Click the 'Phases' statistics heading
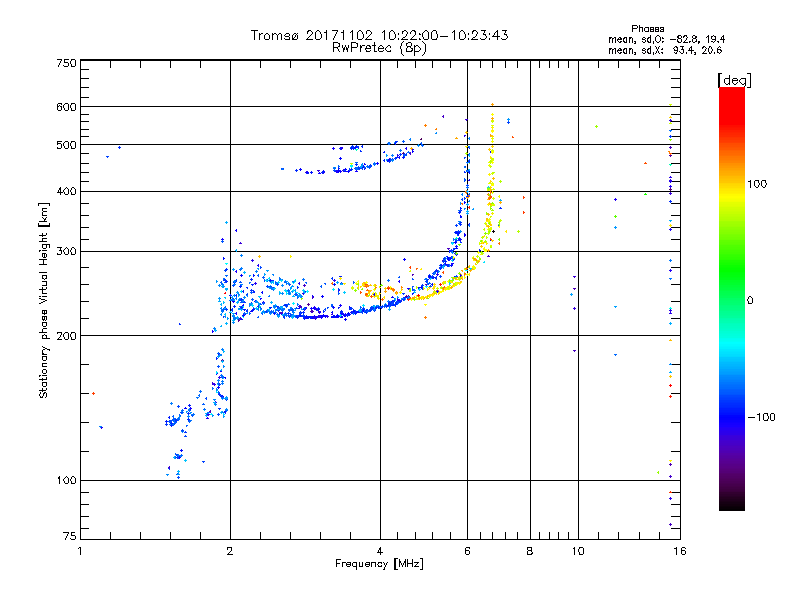The image size is (800, 600). [x=647, y=29]
